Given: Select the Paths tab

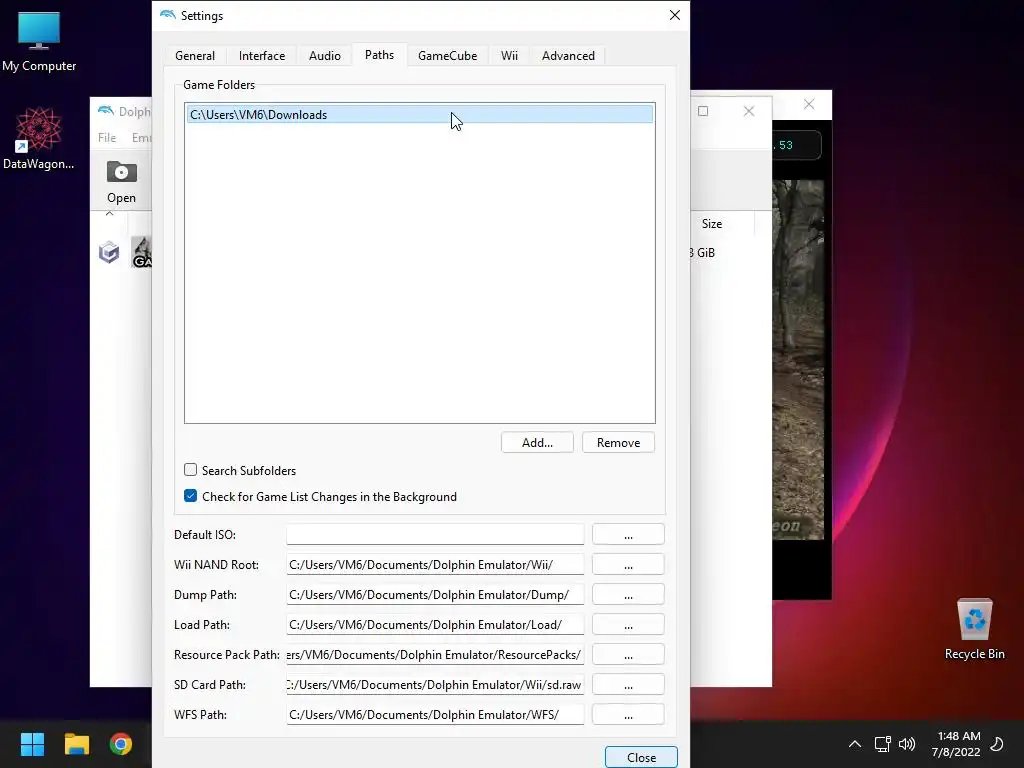Looking at the screenshot, I should (x=379, y=55).
